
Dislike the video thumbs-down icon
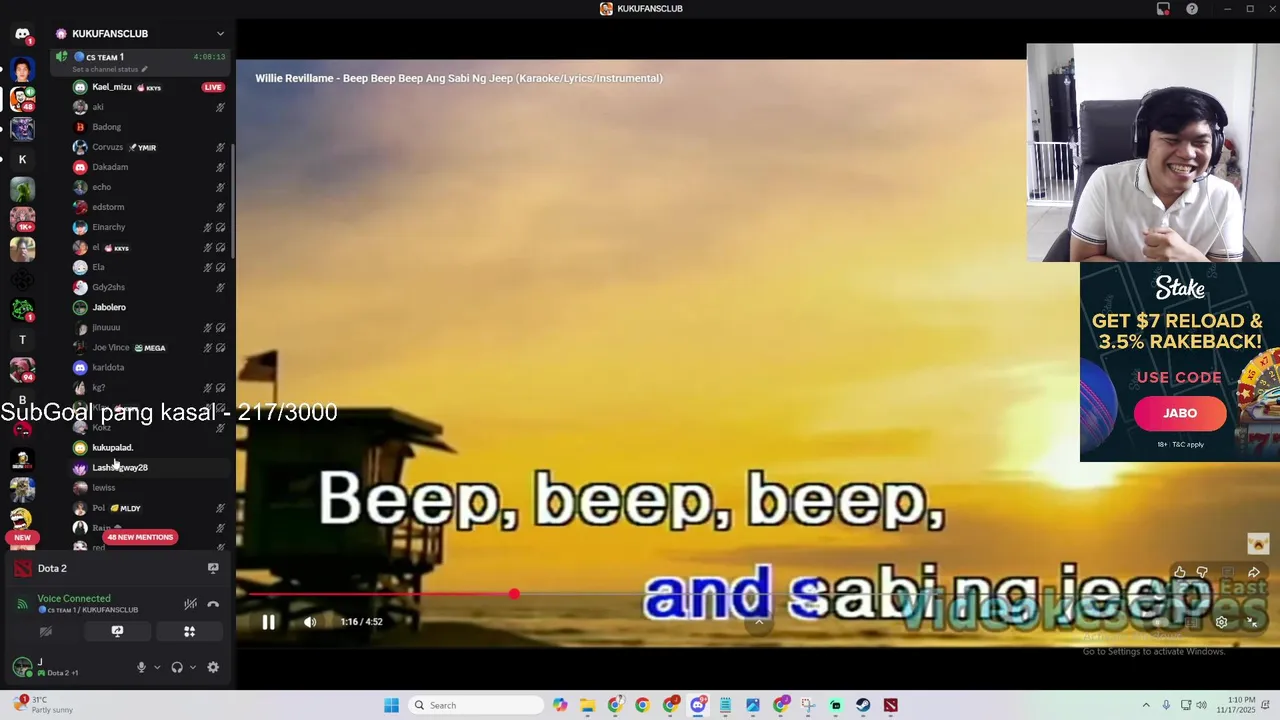1202,572
